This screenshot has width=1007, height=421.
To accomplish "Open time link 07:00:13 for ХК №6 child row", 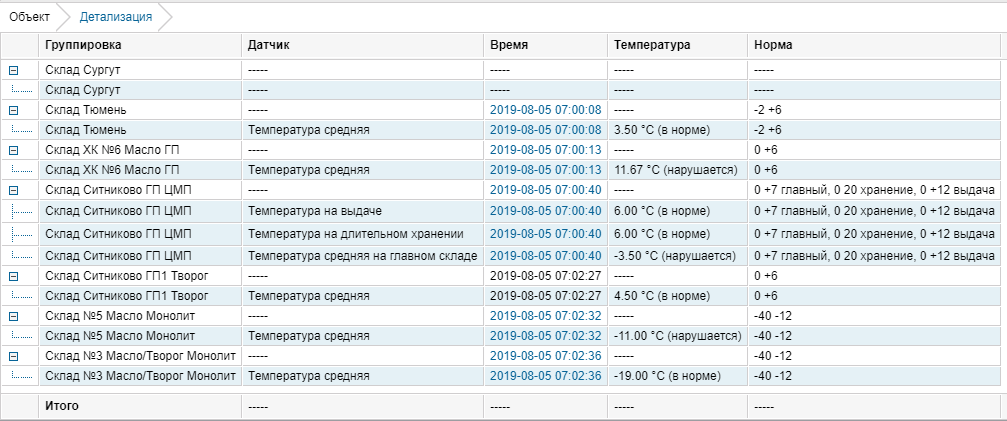I will tap(545, 169).
